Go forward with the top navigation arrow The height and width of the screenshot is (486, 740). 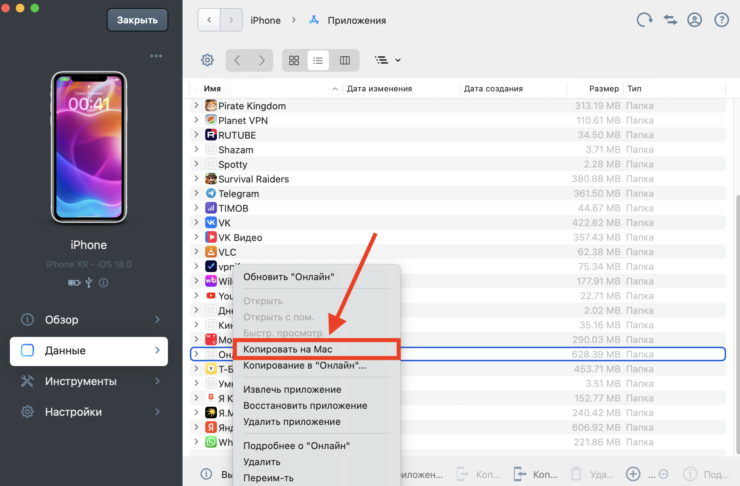click(231, 20)
